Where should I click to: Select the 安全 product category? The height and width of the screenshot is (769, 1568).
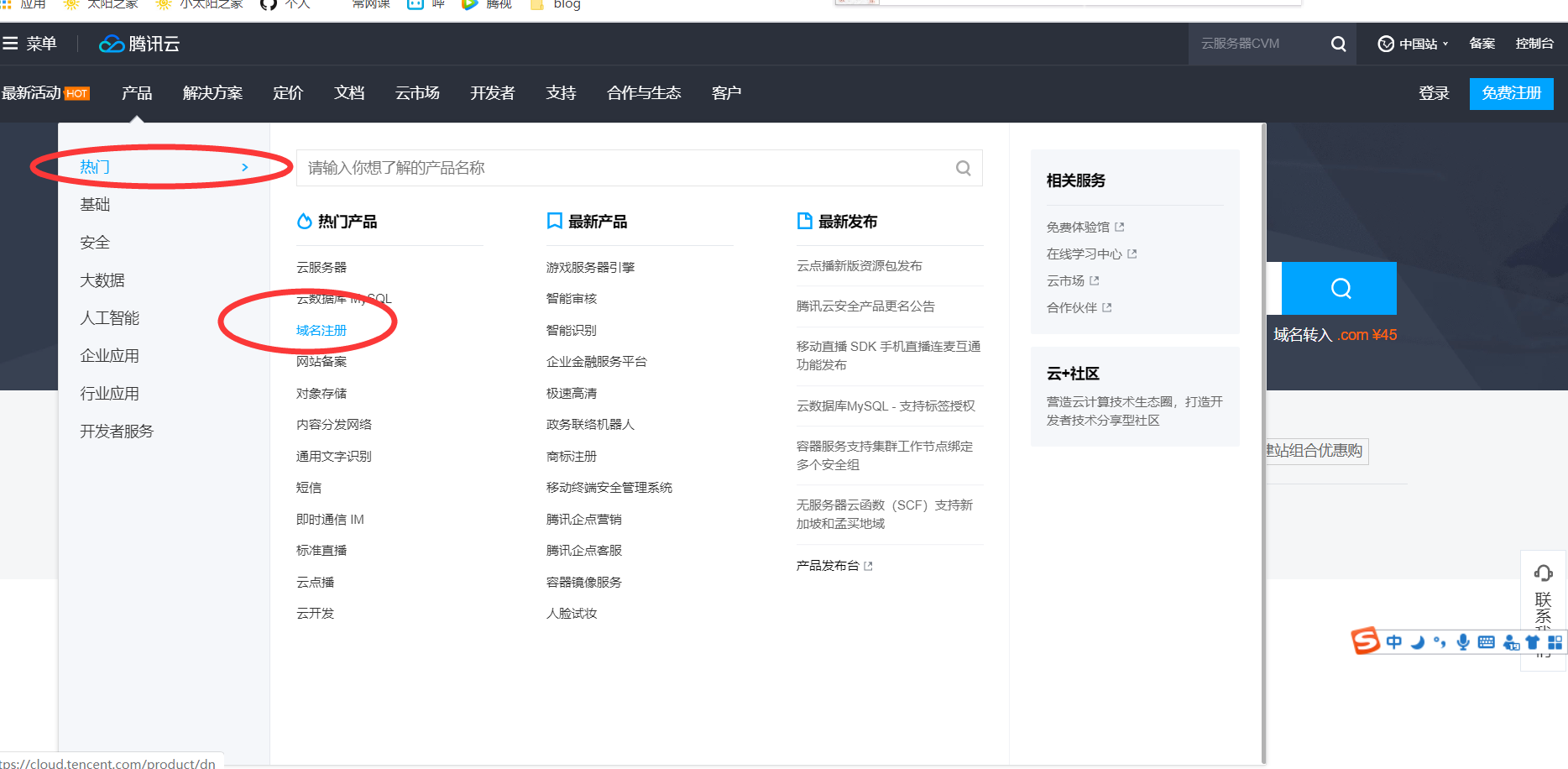[x=95, y=242]
